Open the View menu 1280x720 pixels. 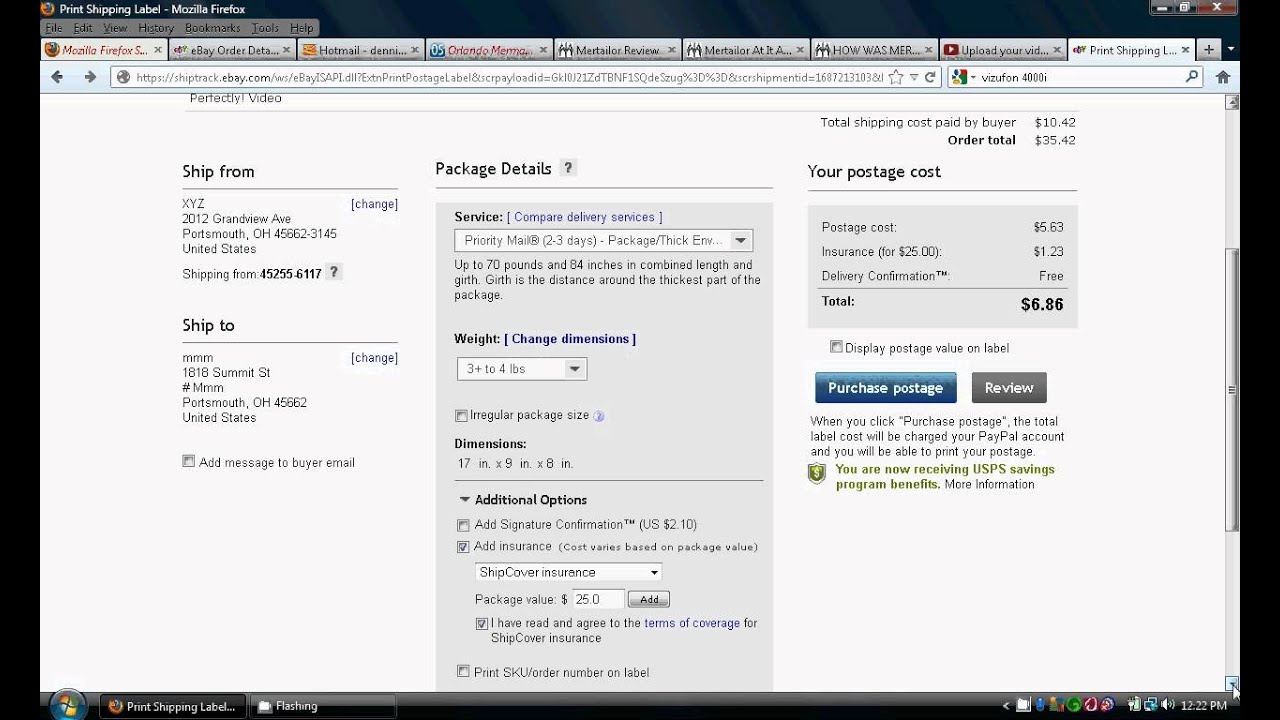(115, 28)
